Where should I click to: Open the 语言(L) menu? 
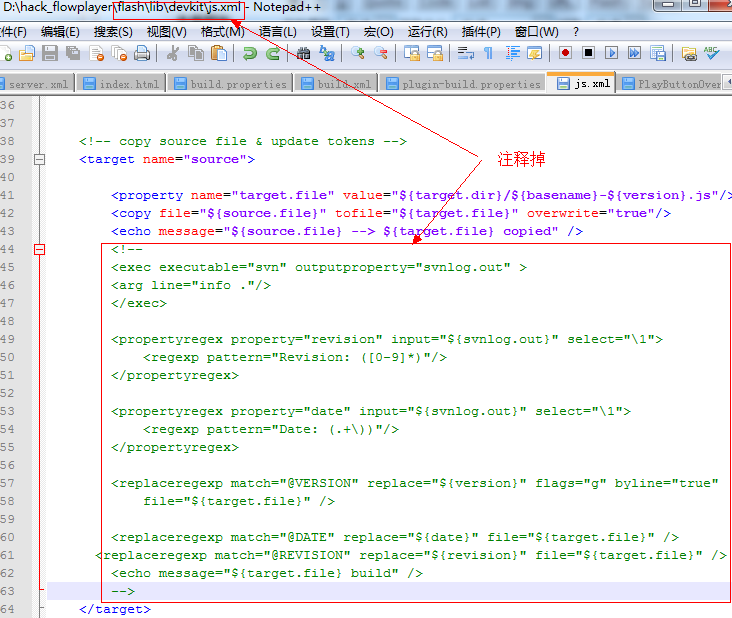[x=277, y=32]
